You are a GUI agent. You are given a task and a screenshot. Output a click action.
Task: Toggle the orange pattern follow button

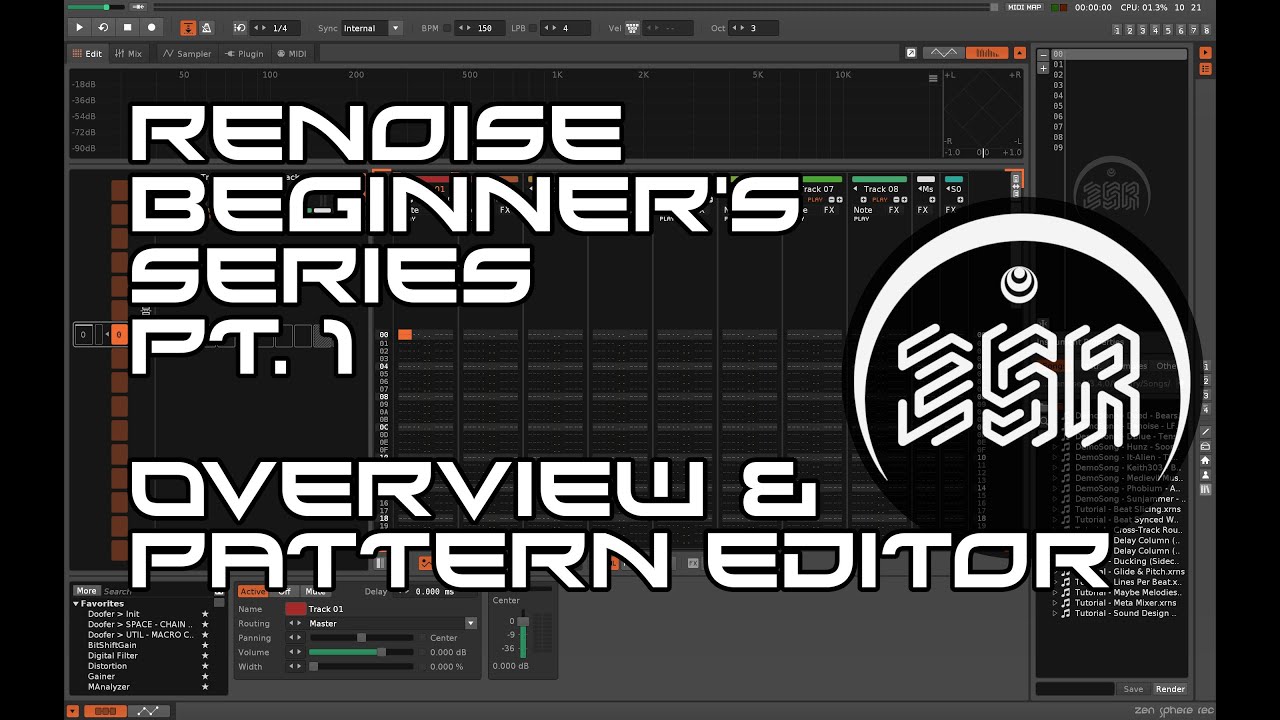(188, 28)
